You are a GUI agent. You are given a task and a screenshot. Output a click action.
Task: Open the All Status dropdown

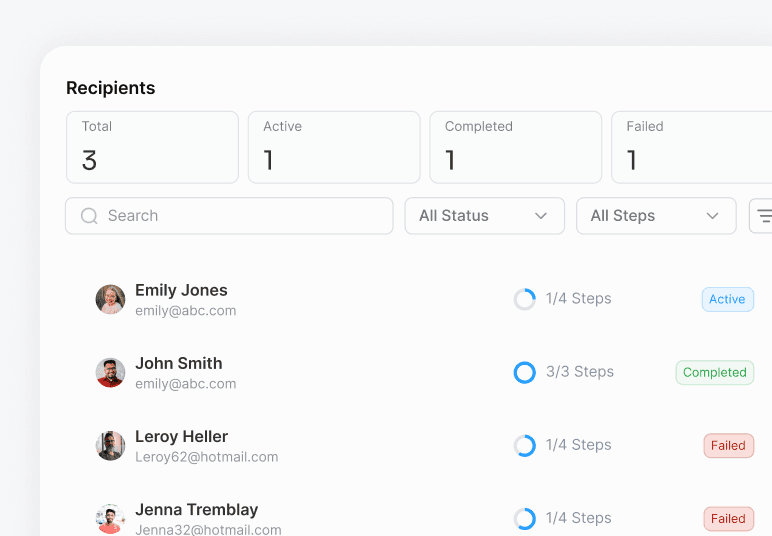[x=484, y=216]
